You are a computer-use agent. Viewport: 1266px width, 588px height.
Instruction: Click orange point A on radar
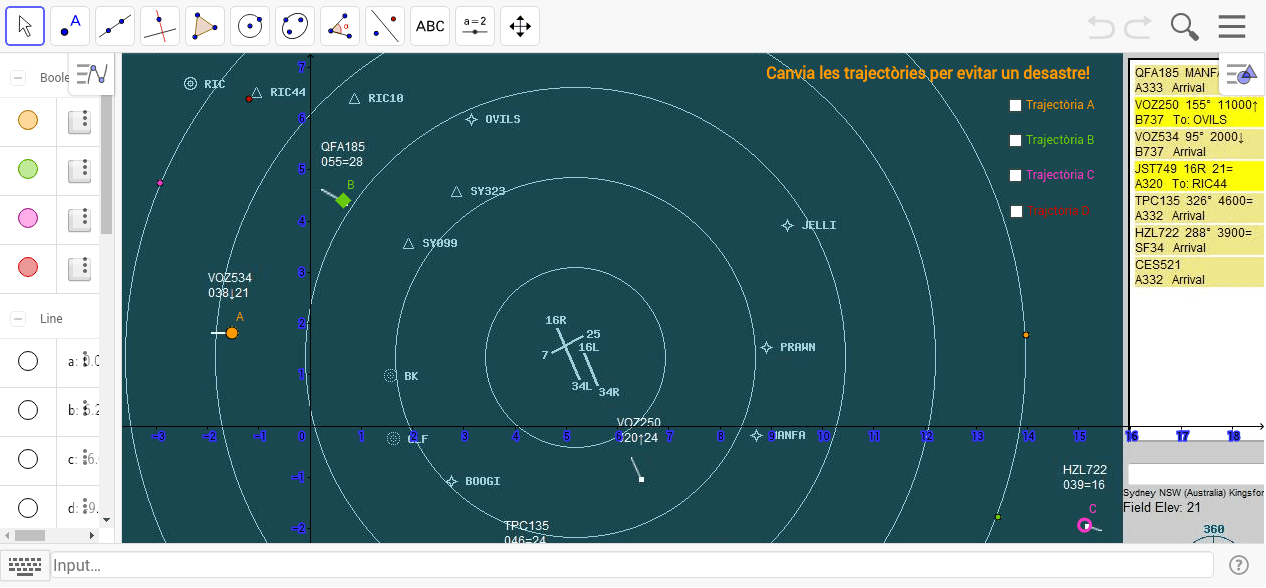[x=232, y=333]
